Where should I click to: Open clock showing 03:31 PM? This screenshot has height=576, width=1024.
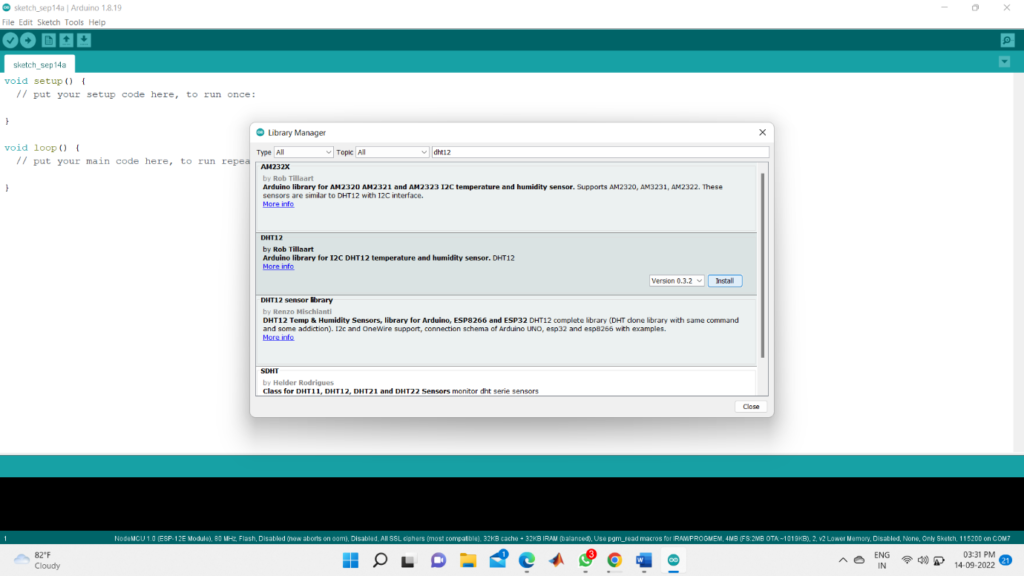pyautogui.click(x=974, y=560)
